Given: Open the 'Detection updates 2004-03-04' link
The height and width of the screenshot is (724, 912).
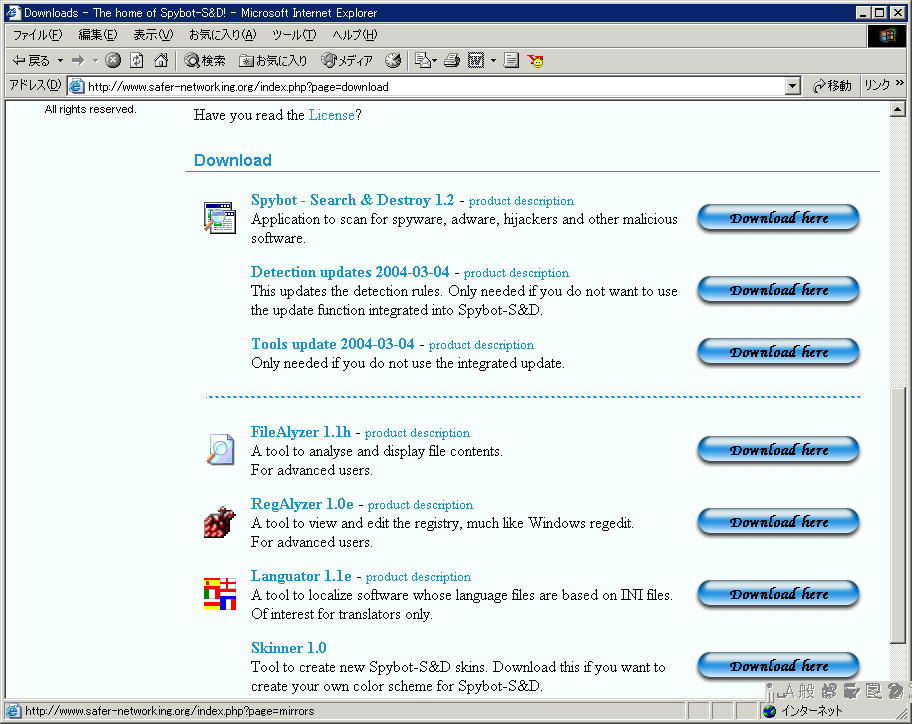Looking at the screenshot, I should pos(350,272).
